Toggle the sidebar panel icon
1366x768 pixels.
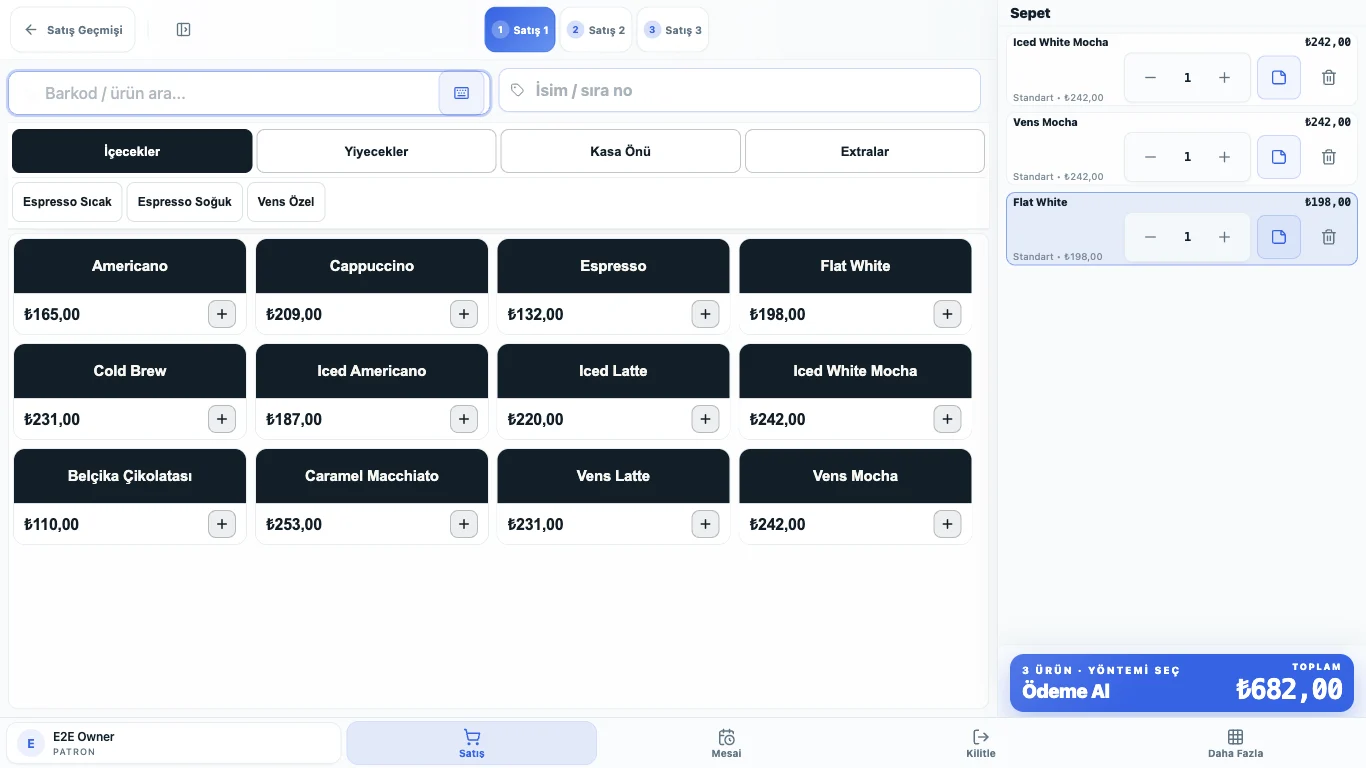(183, 30)
